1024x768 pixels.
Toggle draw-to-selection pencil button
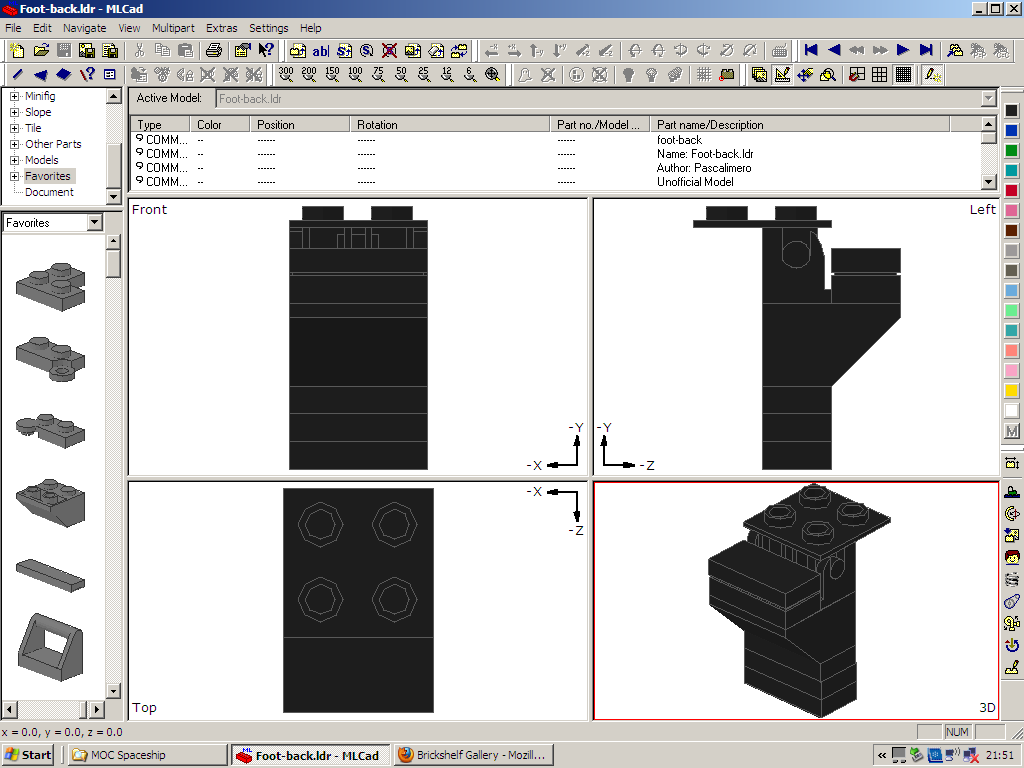click(x=932, y=74)
